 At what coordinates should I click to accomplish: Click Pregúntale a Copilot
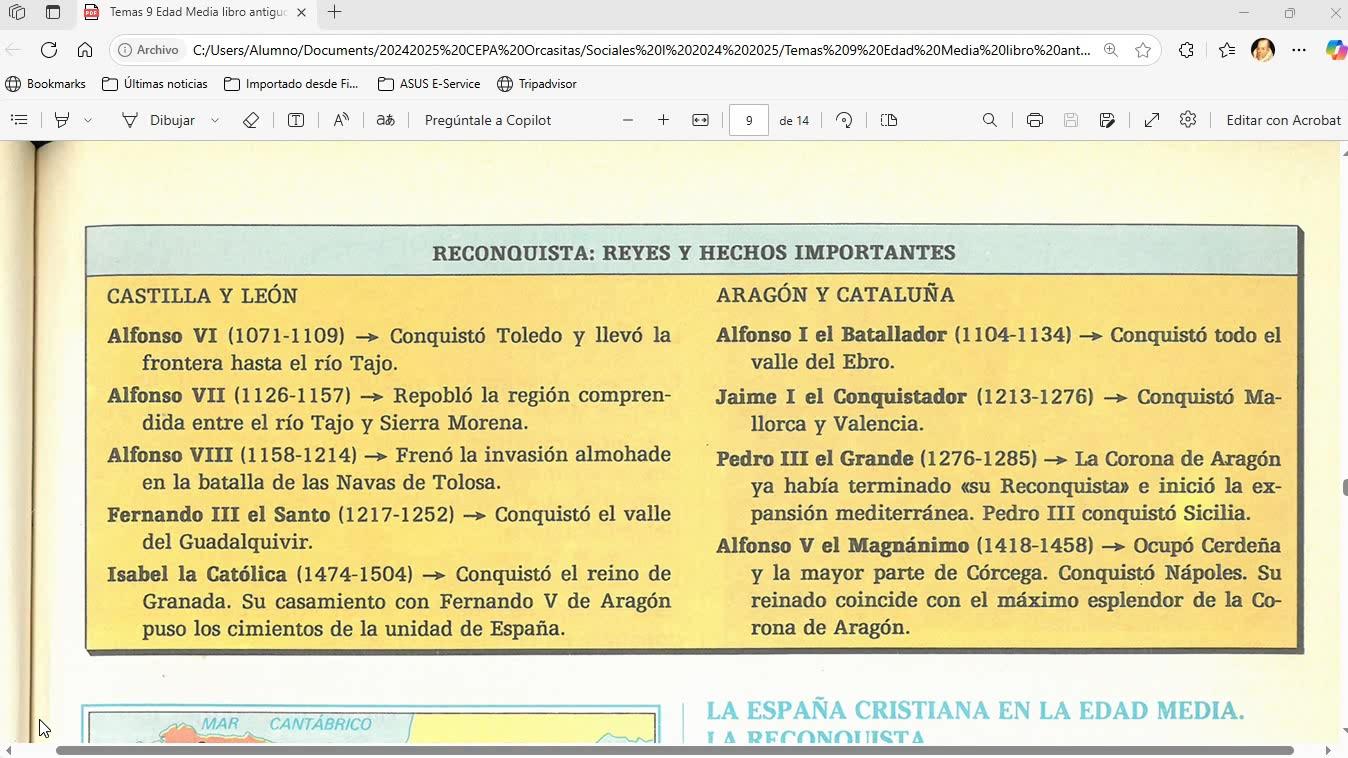point(487,120)
